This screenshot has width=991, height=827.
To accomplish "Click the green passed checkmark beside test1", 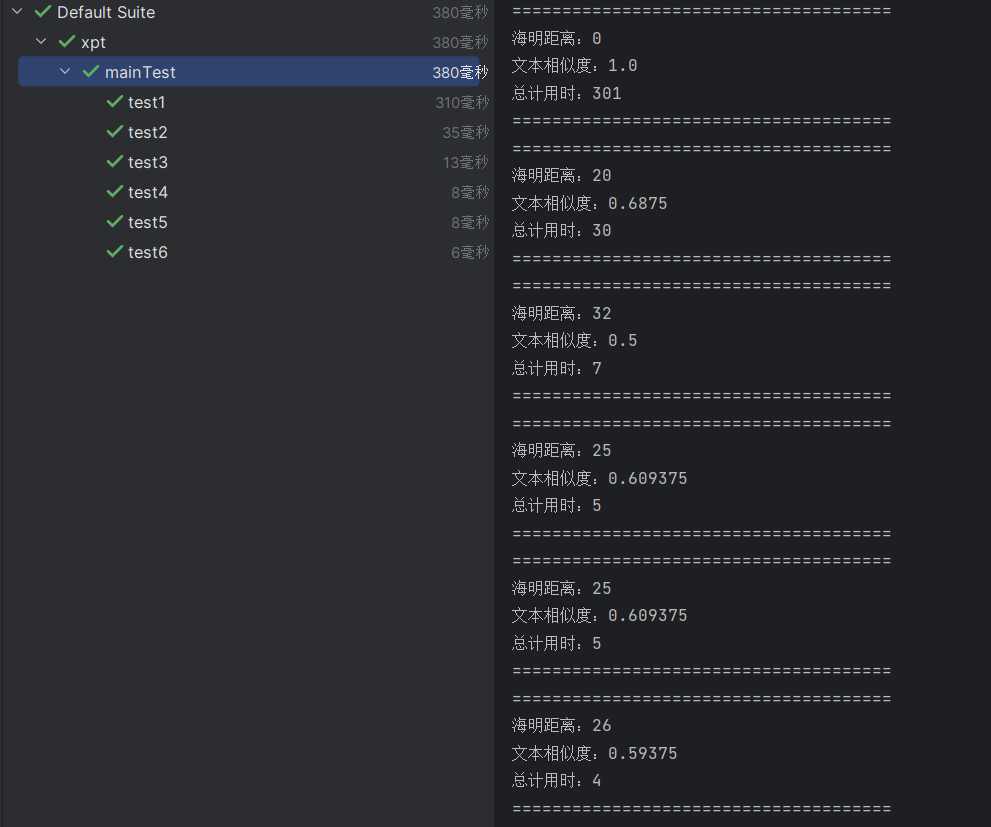I will click(114, 101).
